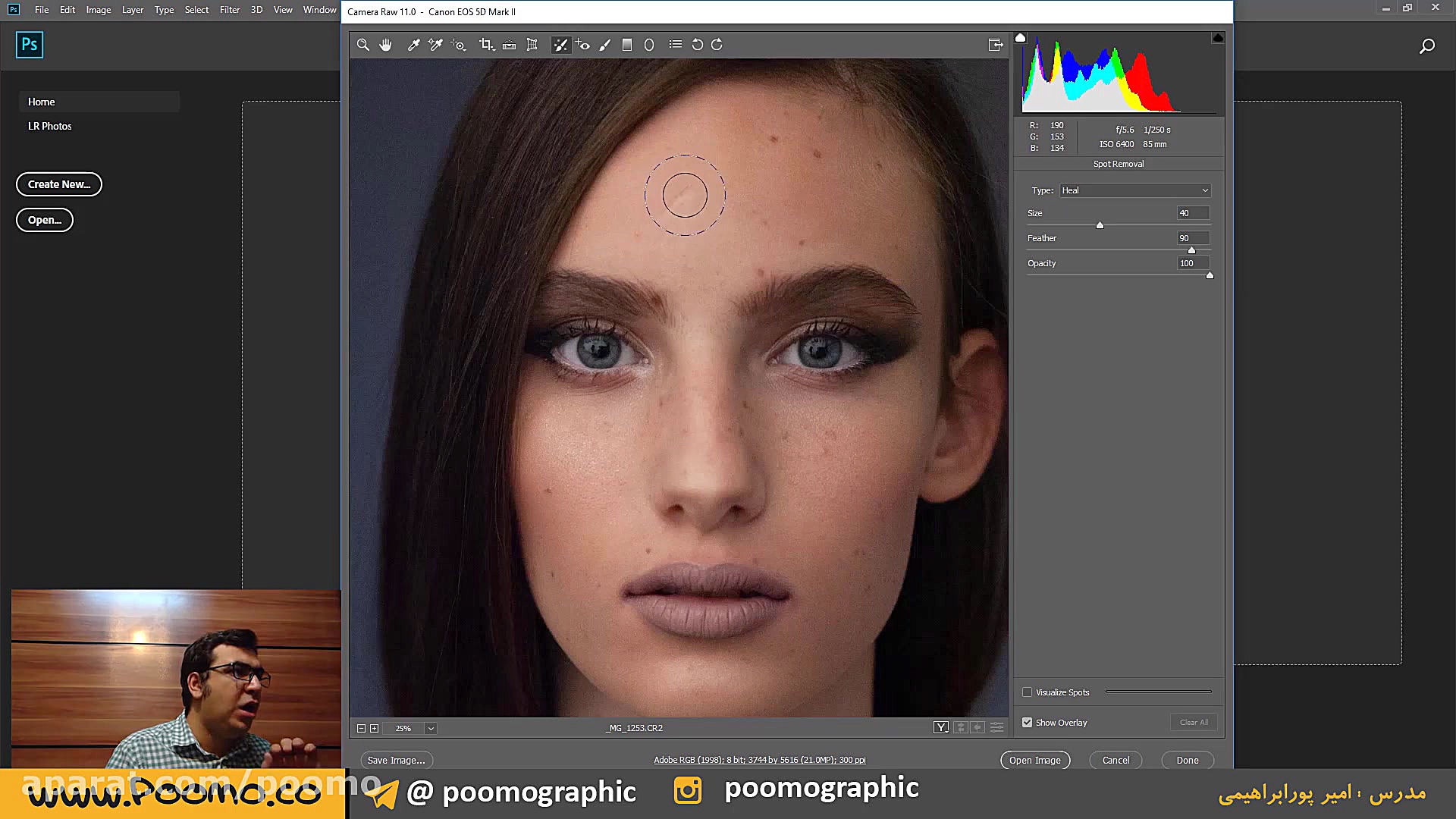Select the Zoom tool in Camera Raw
The height and width of the screenshot is (819, 1456).
coord(362,44)
